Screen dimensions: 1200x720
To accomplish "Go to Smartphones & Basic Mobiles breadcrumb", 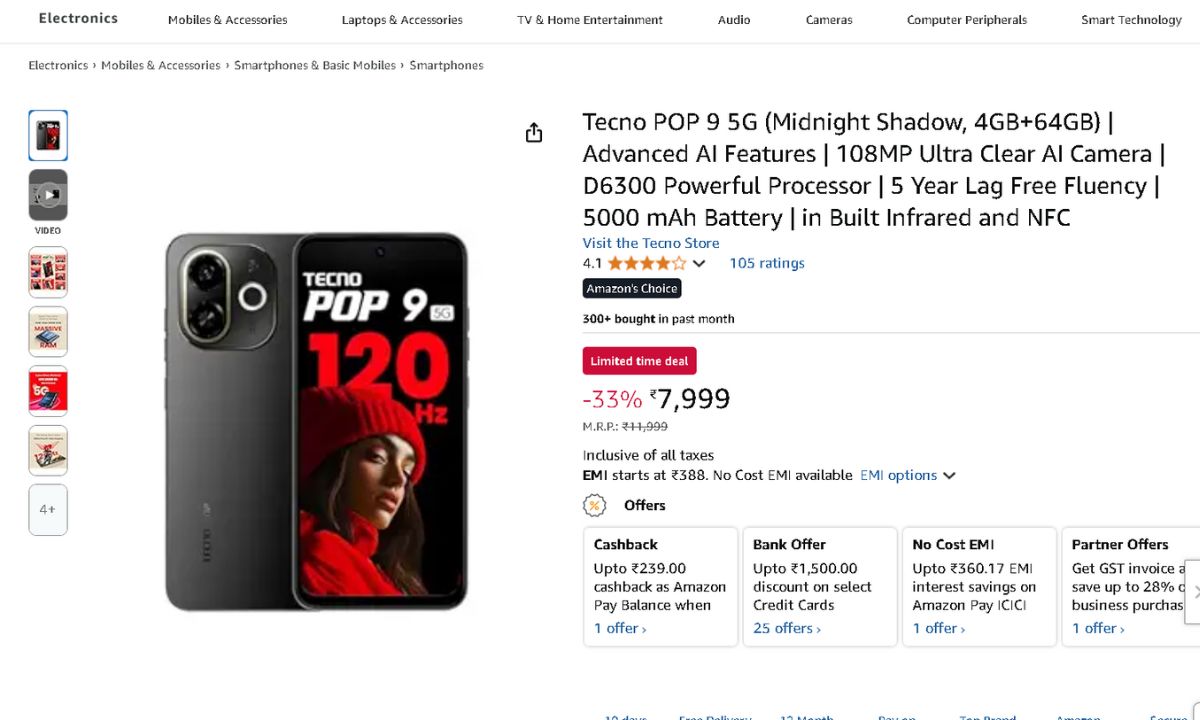I will [x=315, y=65].
